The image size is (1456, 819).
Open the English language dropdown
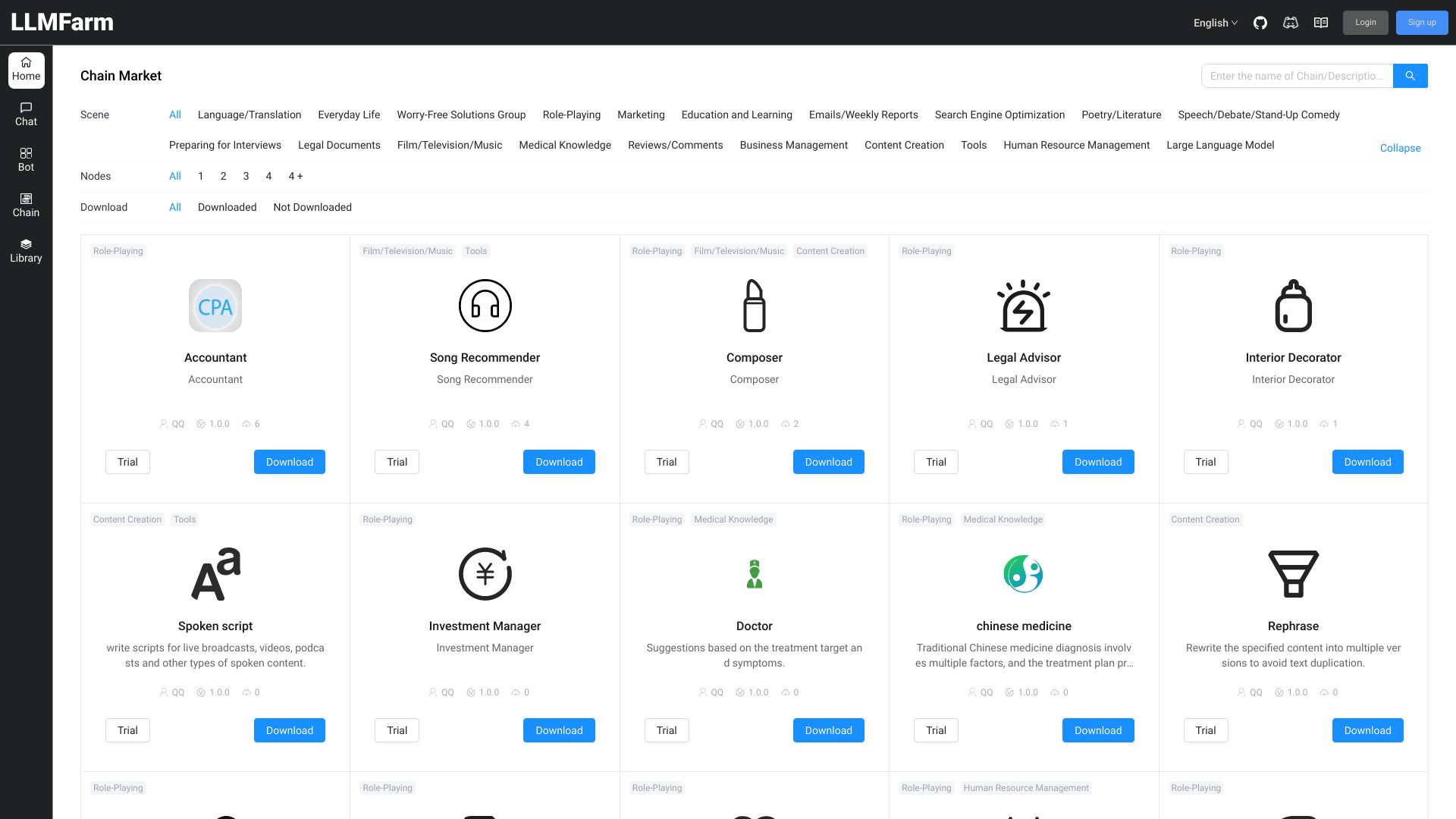point(1213,23)
